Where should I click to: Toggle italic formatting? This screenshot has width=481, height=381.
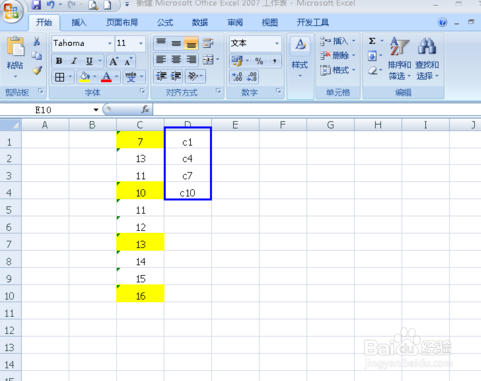tap(74, 61)
